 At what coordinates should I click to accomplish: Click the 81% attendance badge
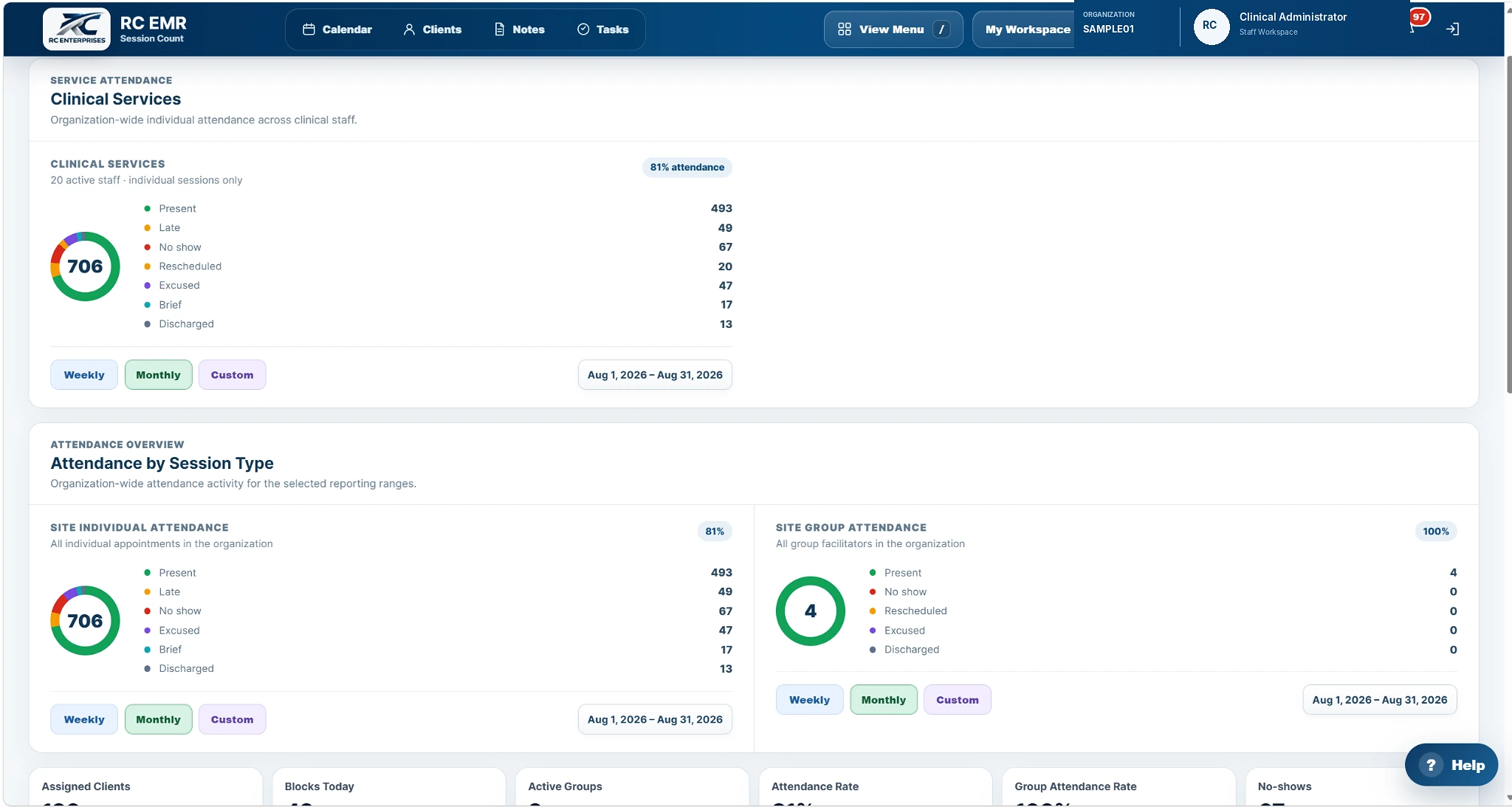(687, 168)
